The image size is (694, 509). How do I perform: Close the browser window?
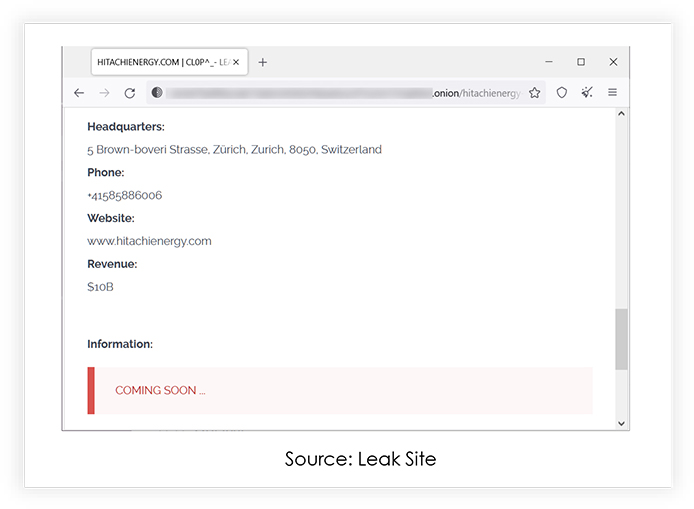613,62
